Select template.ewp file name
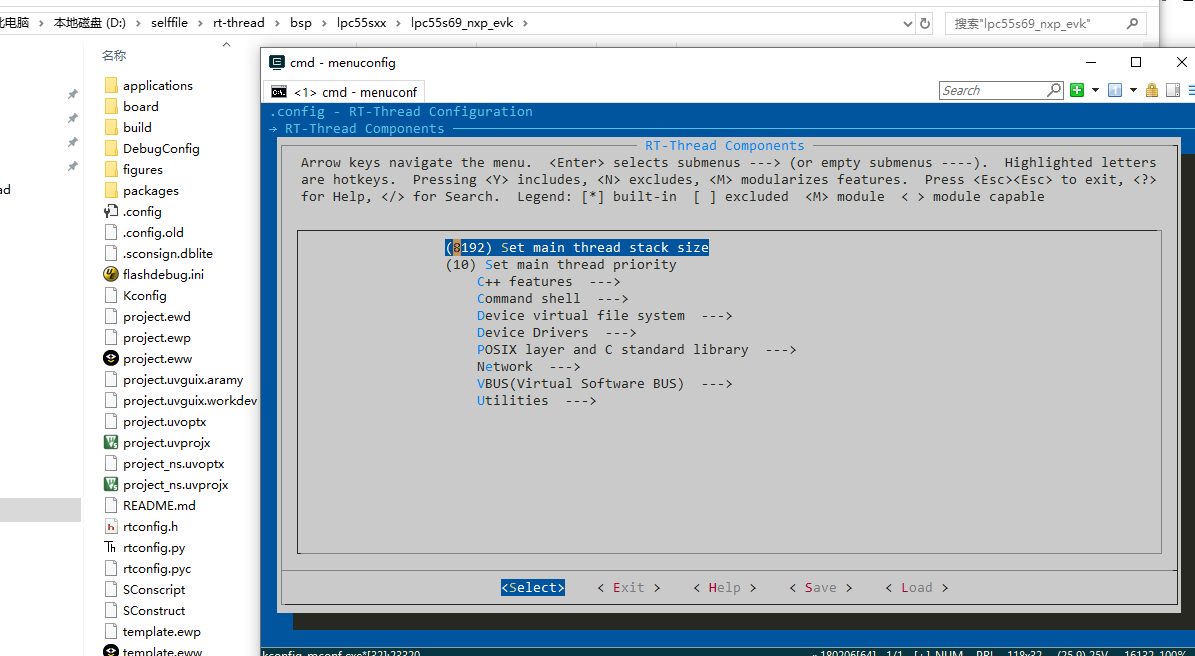The width and height of the screenshot is (1195, 656). tap(162, 632)
